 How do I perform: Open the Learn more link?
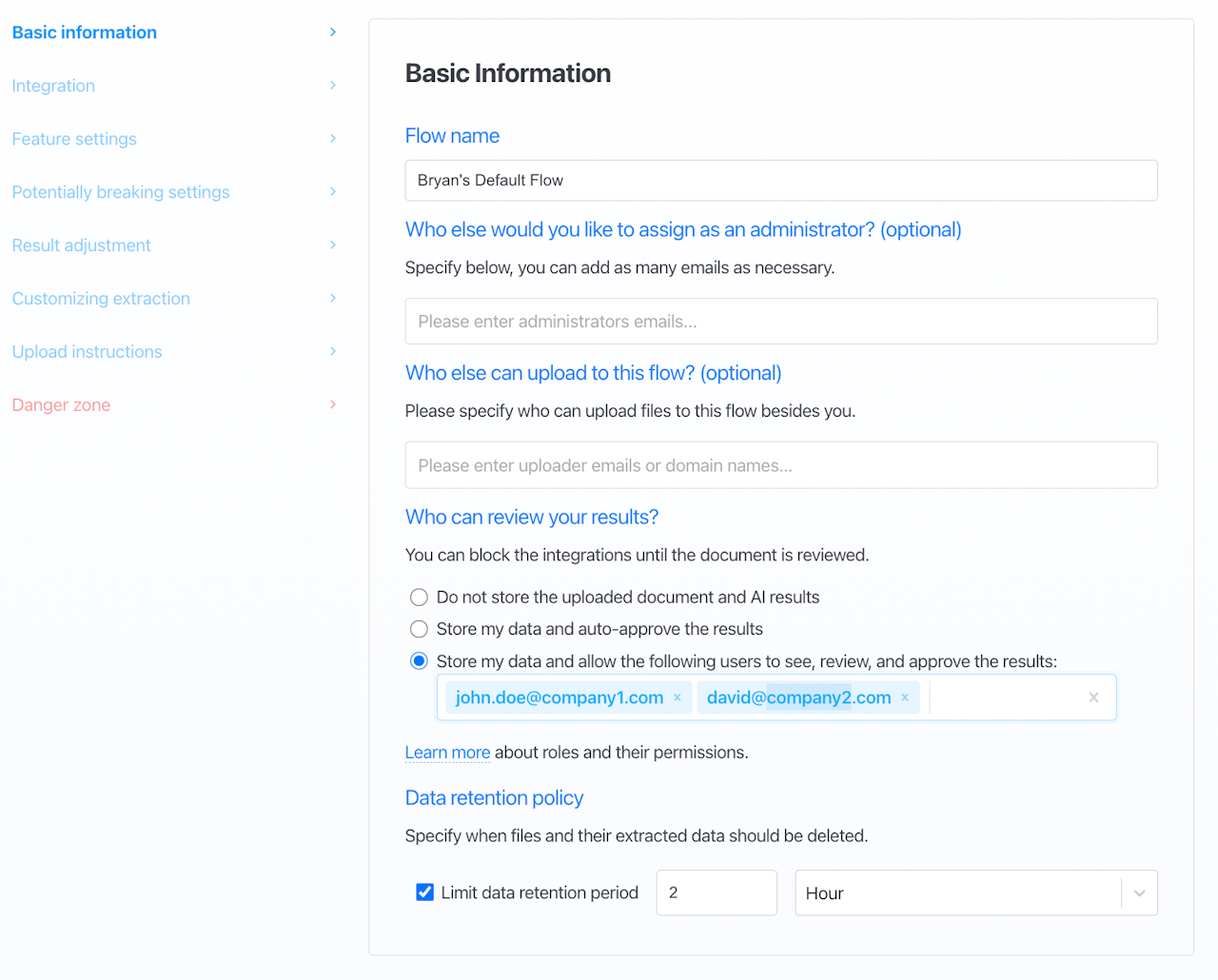(x=447, y=753)
